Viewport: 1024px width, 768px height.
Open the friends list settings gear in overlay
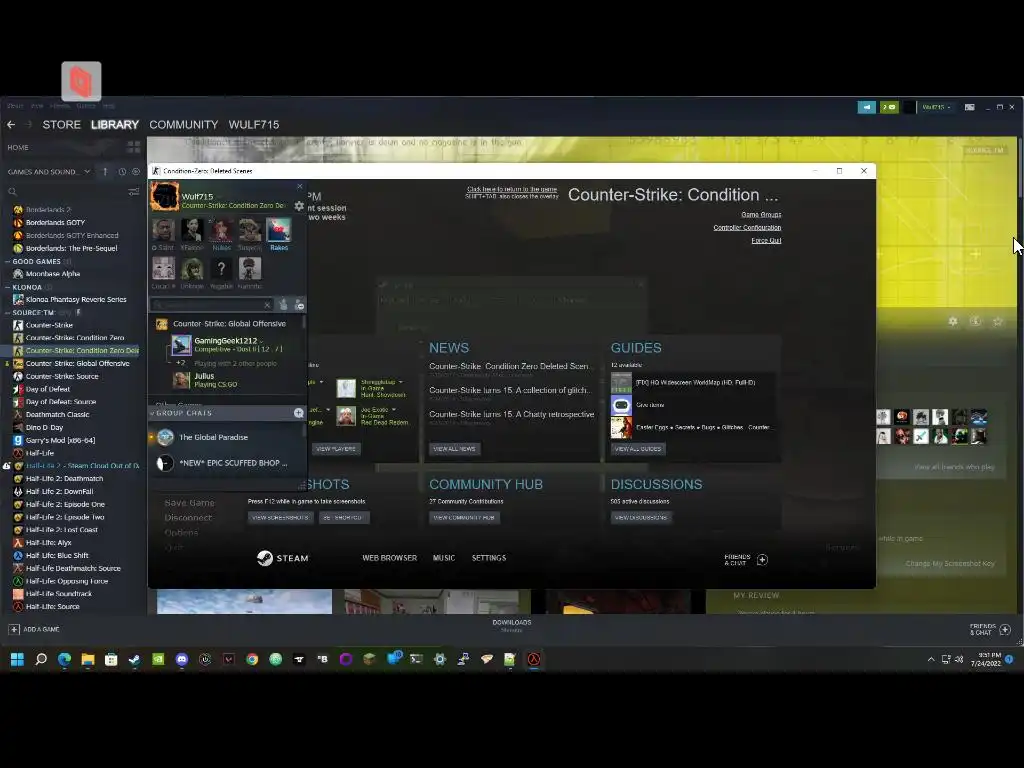[299, 206]
